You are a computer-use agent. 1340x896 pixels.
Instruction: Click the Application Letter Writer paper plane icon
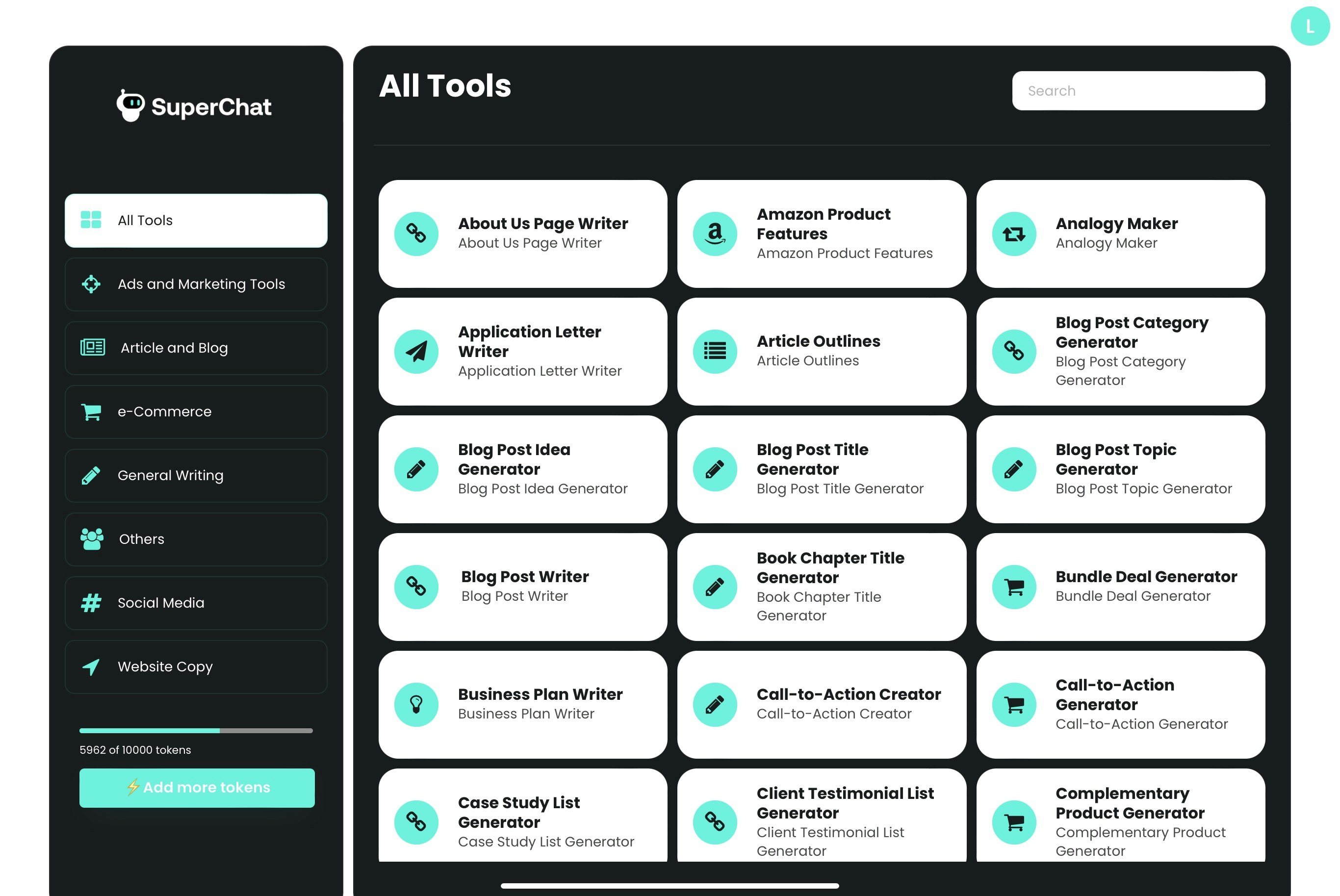416,352
